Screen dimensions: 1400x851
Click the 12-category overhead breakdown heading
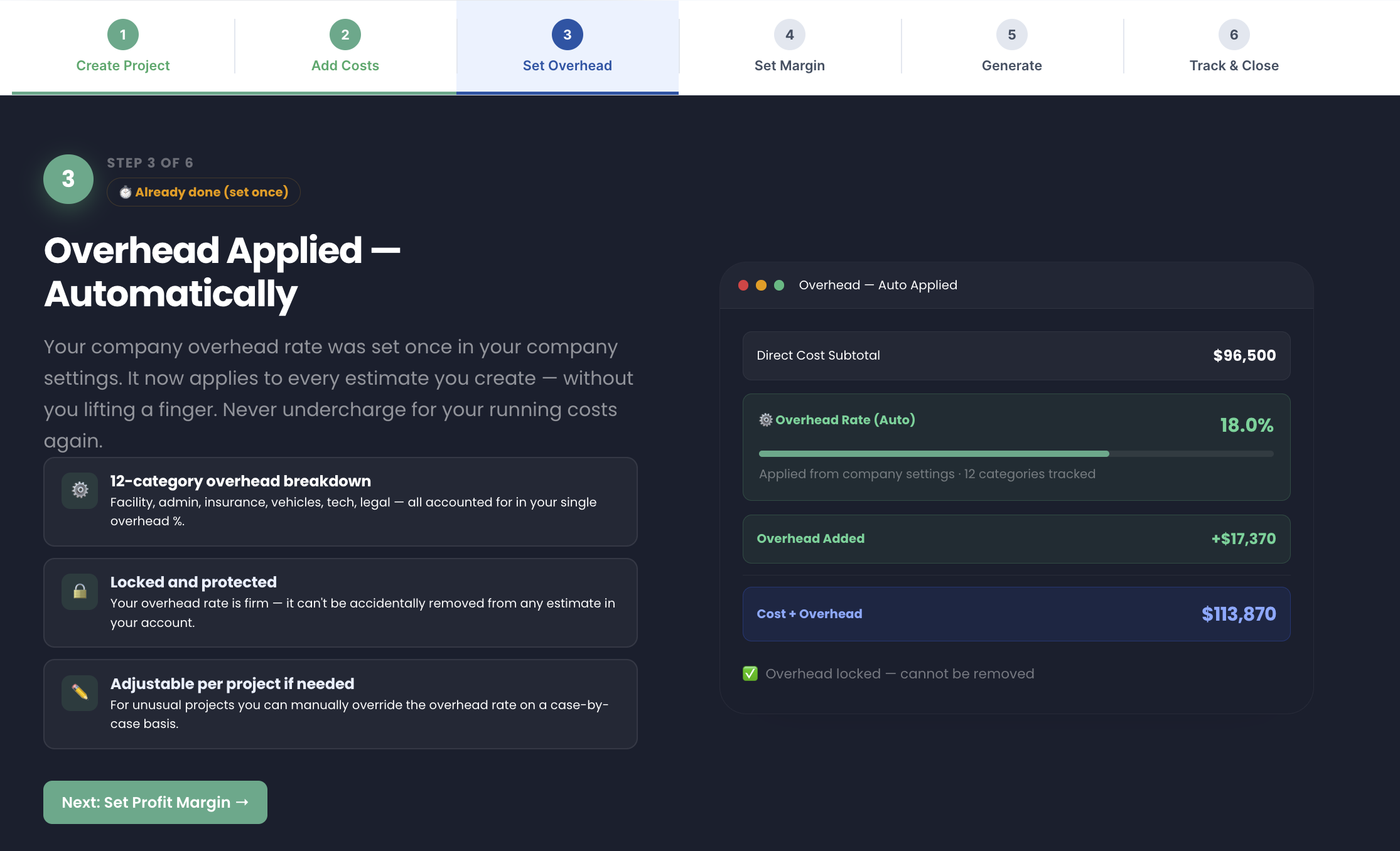coord(240,481)
